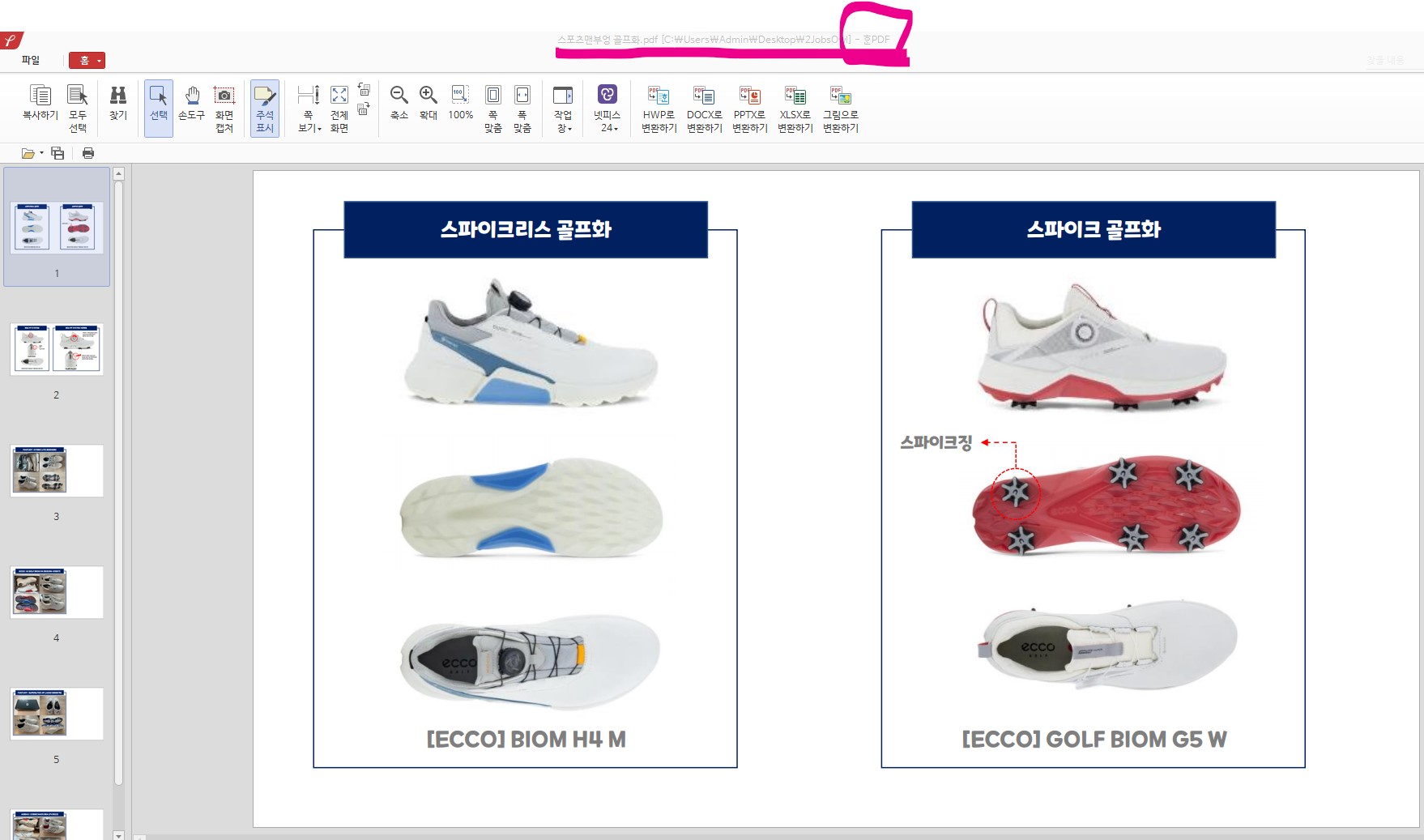The image size is (1424, 840).
Task: Click the thumbnail panel scroll-down arrow
Action: 118,834
